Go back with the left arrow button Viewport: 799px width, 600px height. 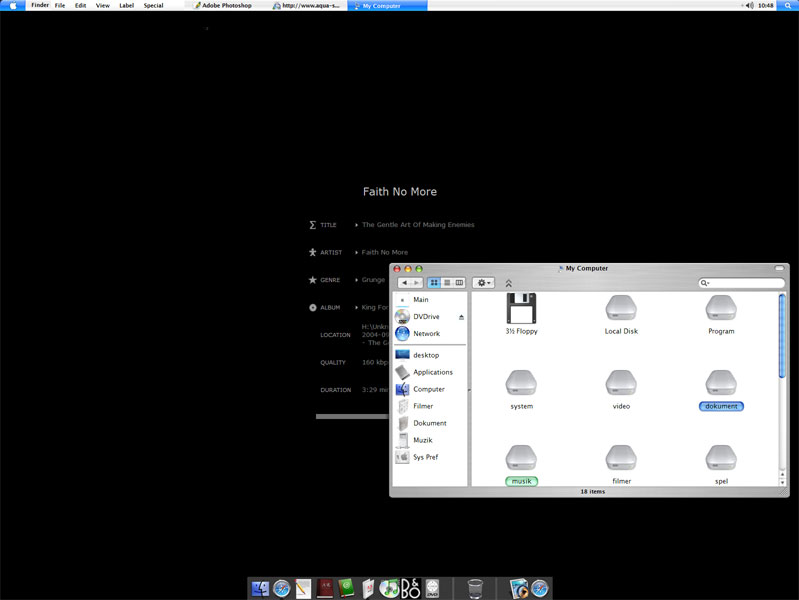tap(404, 283)
